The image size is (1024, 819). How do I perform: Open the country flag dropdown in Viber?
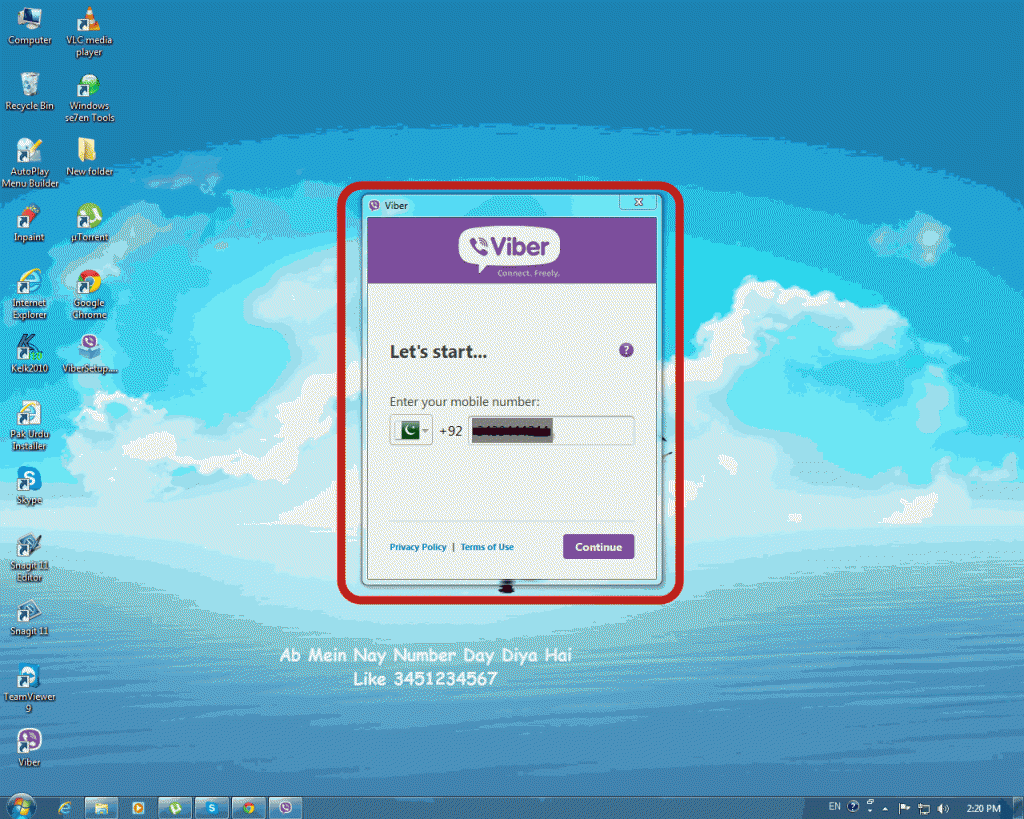click(x=411, y=430)
